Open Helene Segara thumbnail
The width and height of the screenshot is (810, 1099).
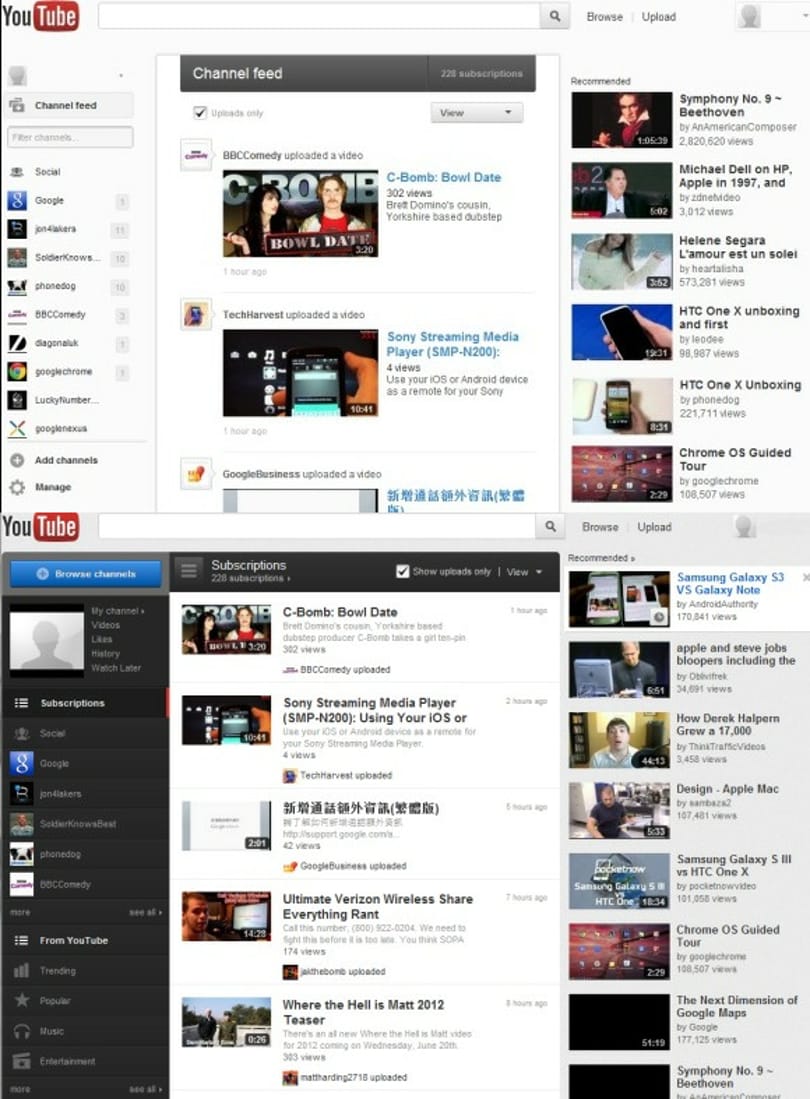tap(622, 261)
